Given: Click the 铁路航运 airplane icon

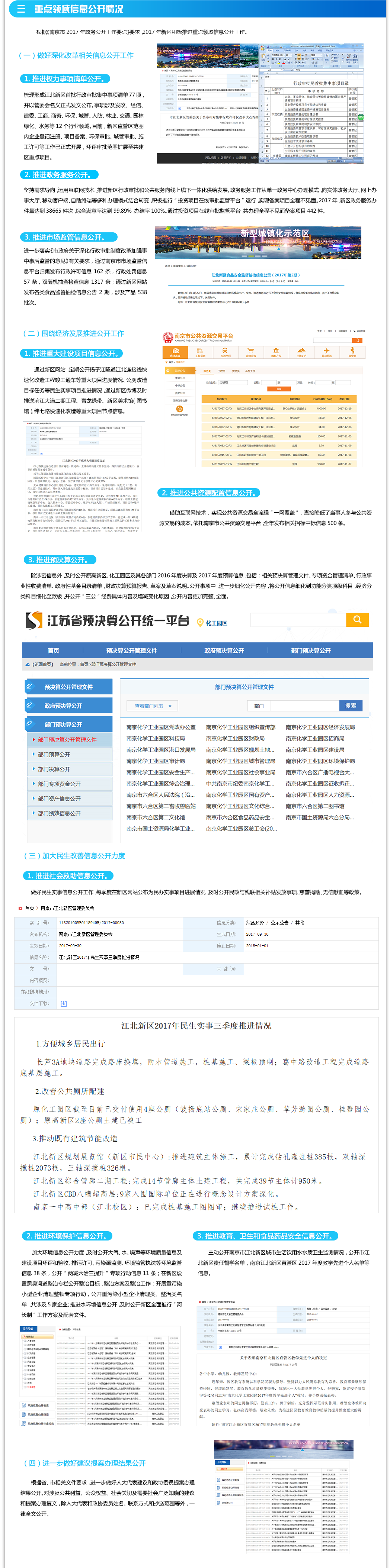Looking at the screenshot, I should [326, 351].
